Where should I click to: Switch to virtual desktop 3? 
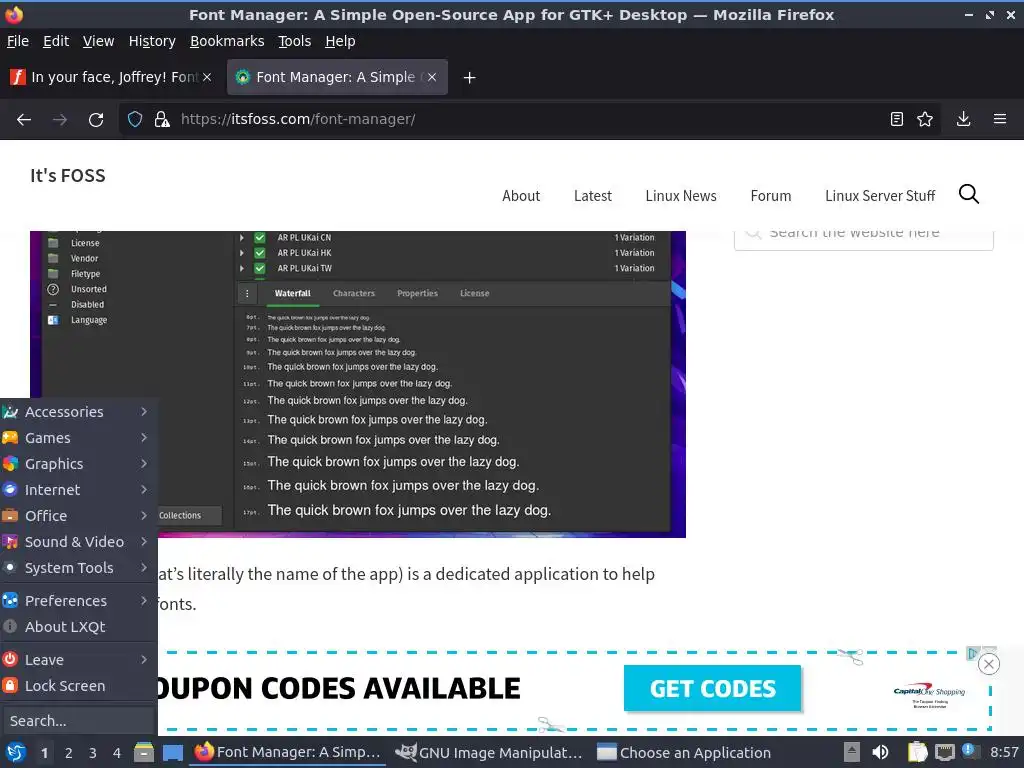tap(93, 753)
